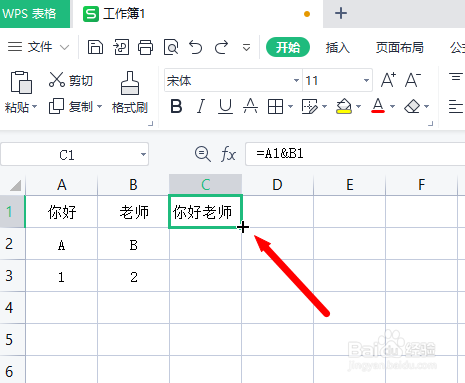
Task: Switch to the 页面布局 Page Layout tab
Action: pos(399,47)
